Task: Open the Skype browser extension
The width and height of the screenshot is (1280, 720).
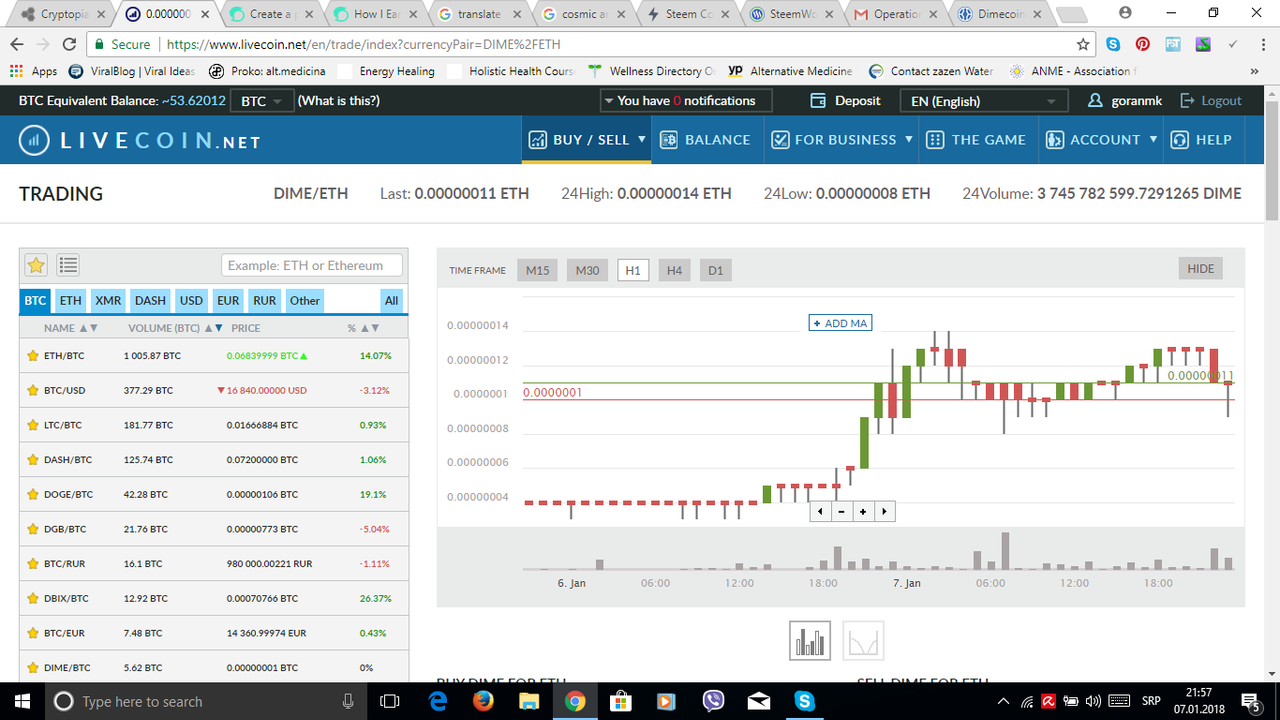Action: [1113, 45]
